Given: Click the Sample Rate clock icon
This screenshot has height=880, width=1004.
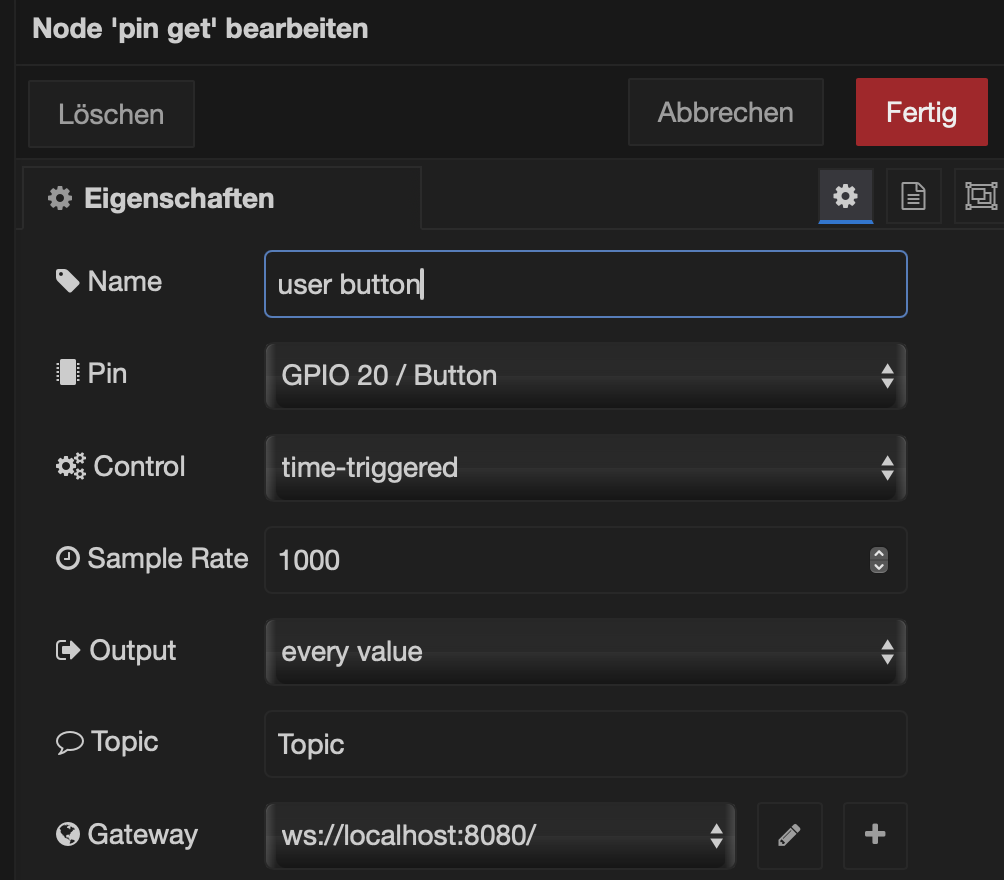Looking at the screenshot, I should pos(67,559).
